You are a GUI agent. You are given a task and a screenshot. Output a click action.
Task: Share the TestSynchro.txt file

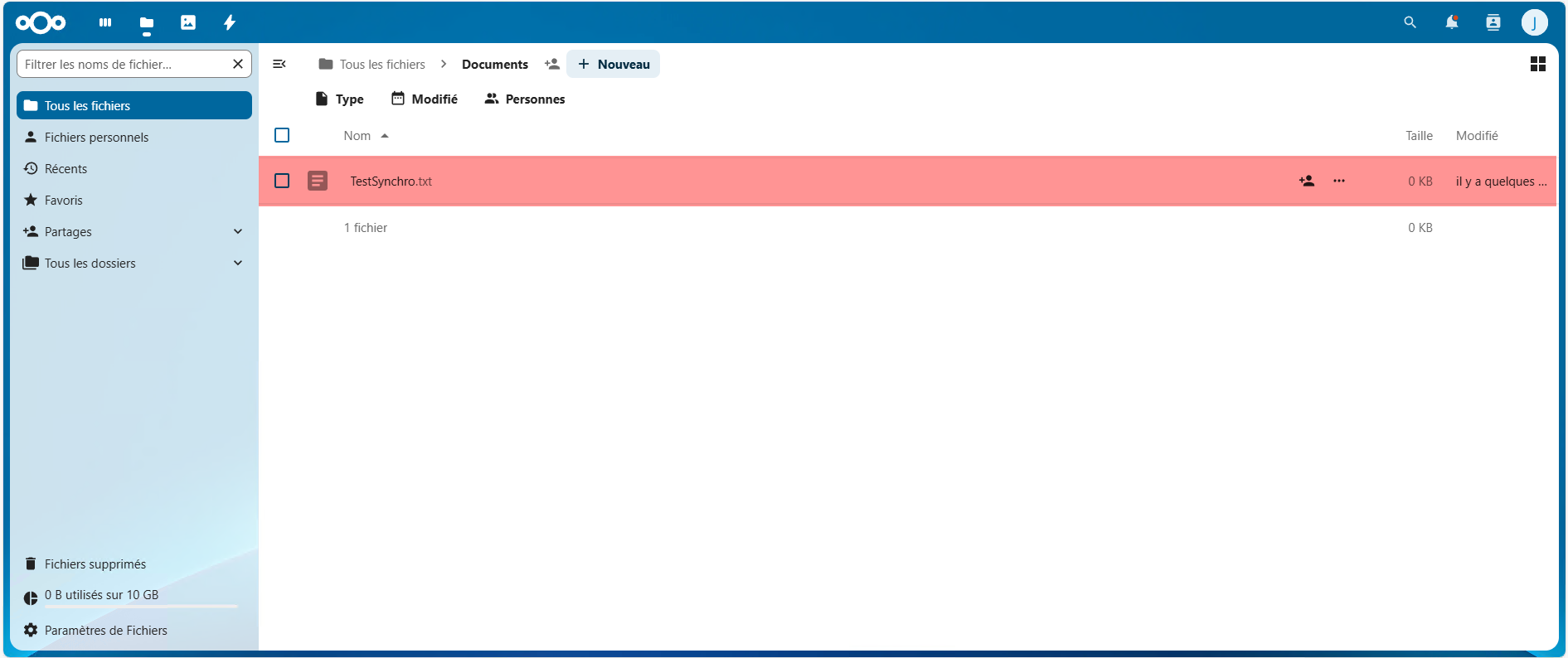coord(1307,181)
